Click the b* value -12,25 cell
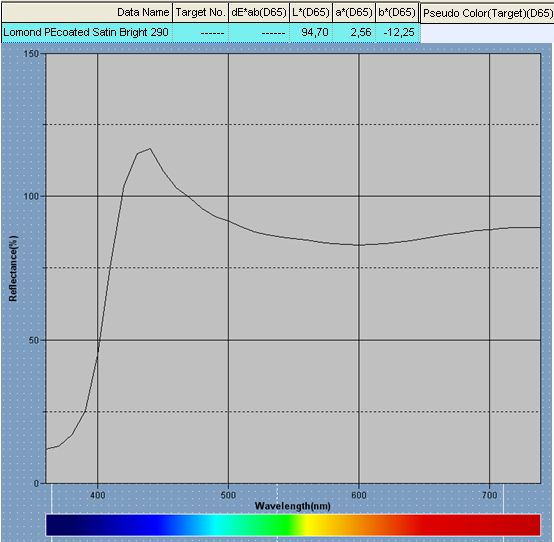Image resolution: width=554 pixels, height=542 pixels. (x=397, y=33)
